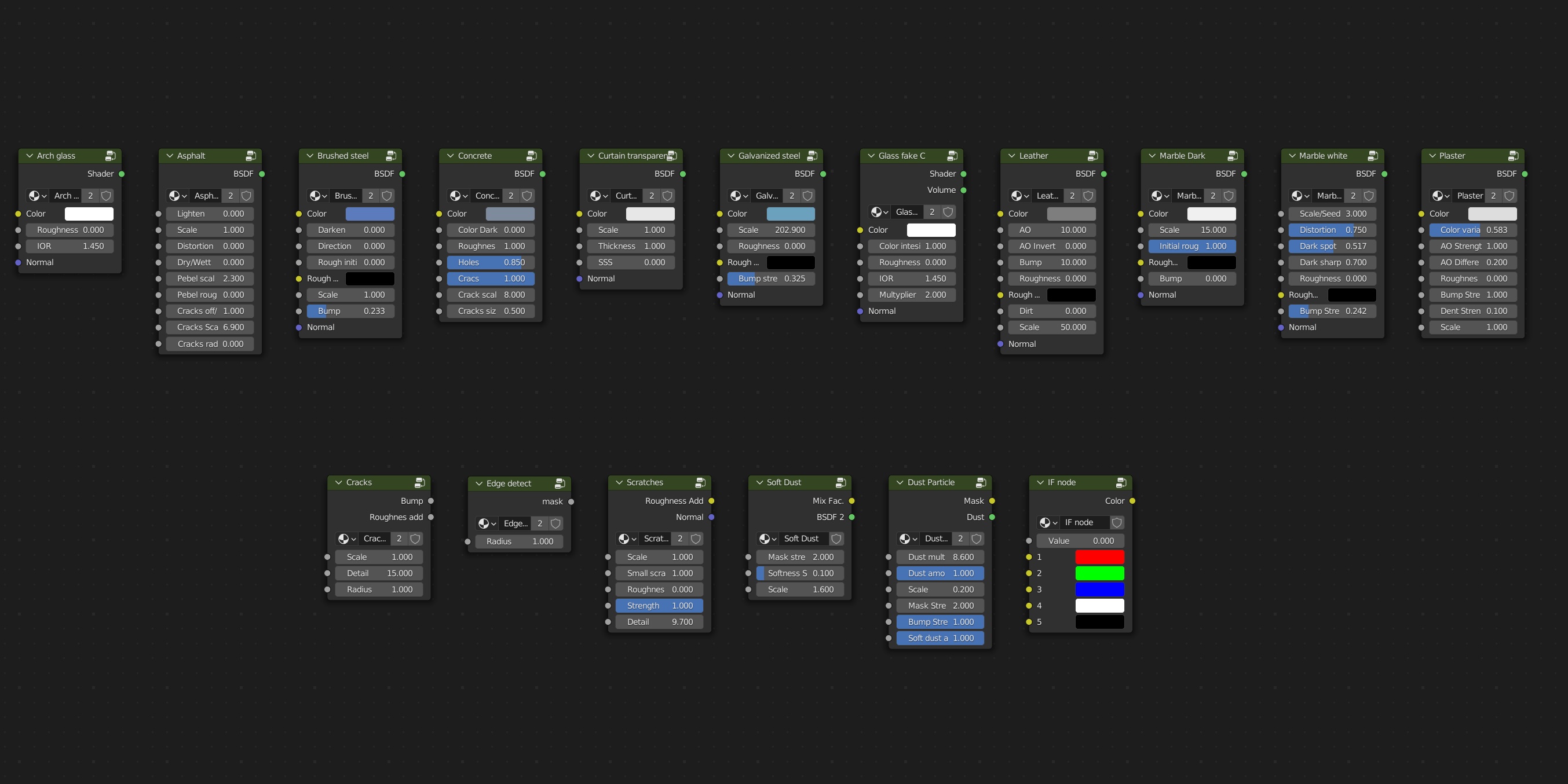The height and width of the screenshot is (784, 1568).
Task: Toggle the fake user shield on Marble white node
Action: coord(1369,195)
